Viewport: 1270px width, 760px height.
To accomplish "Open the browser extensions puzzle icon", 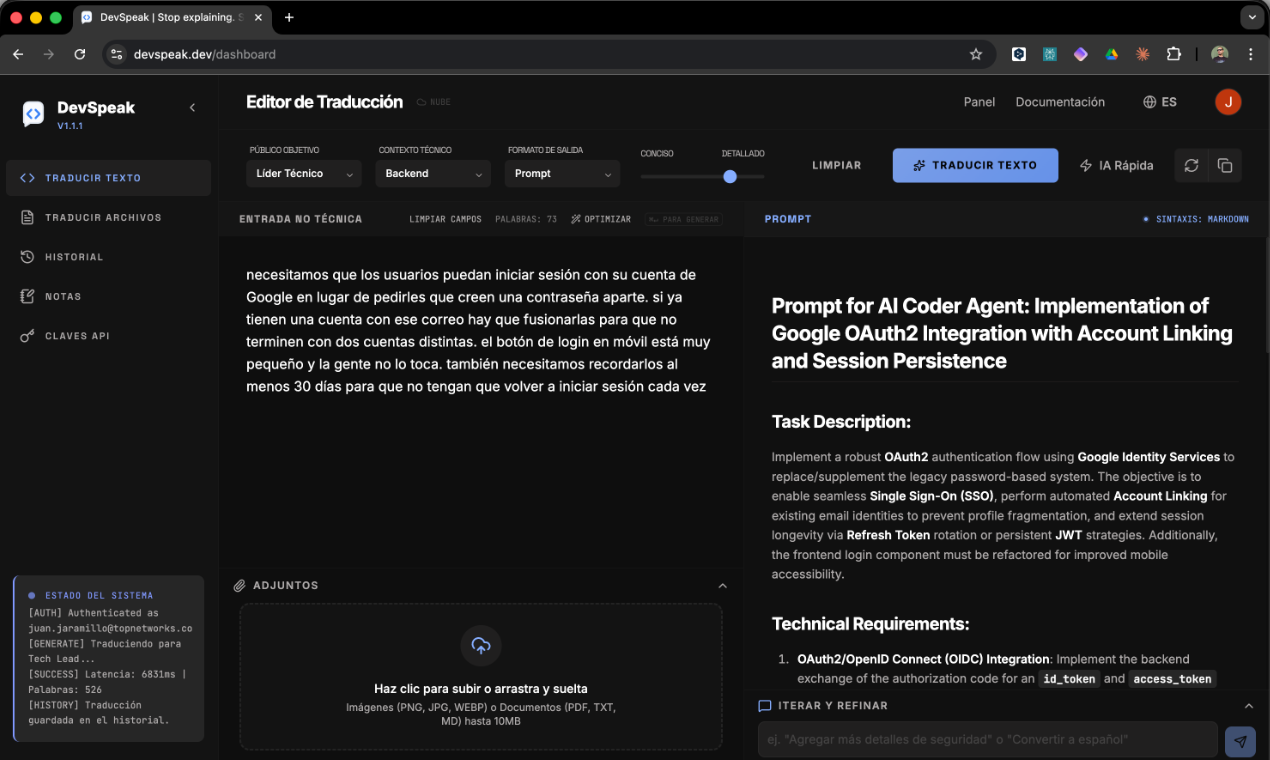I will point(1174,54).
